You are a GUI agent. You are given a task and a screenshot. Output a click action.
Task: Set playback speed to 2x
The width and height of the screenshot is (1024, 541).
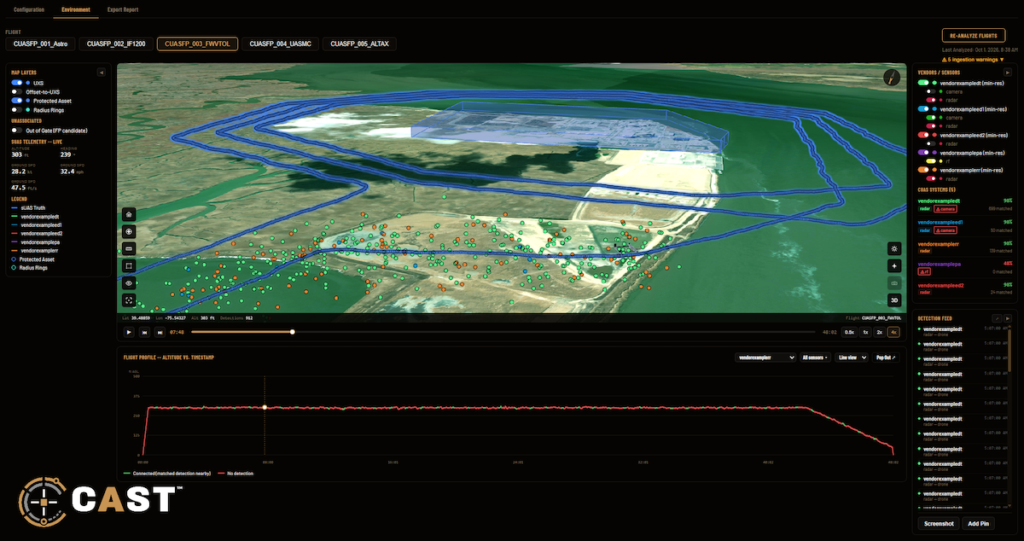(880, 332)
